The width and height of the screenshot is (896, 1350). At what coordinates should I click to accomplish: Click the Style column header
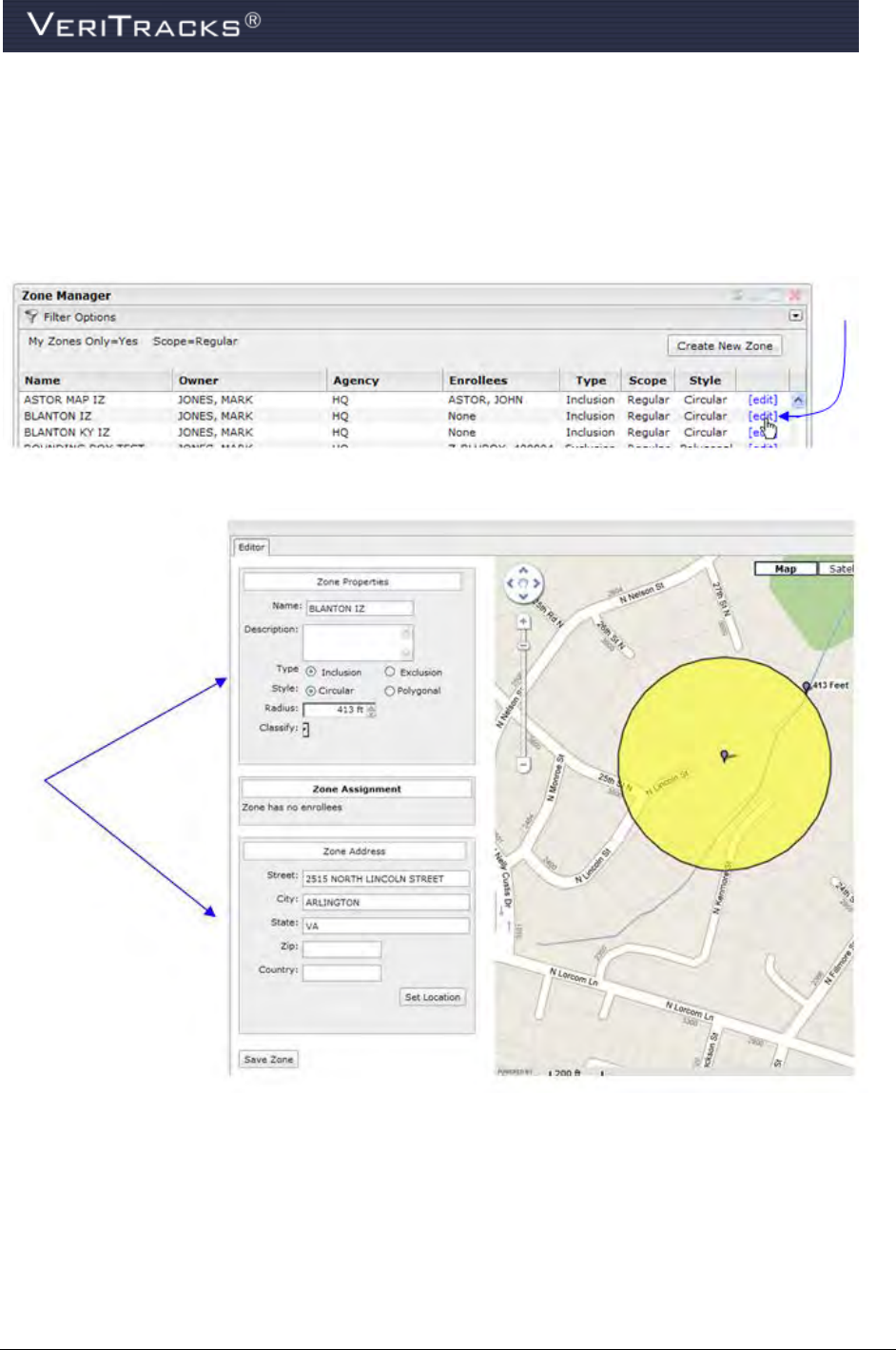(705, 381)
